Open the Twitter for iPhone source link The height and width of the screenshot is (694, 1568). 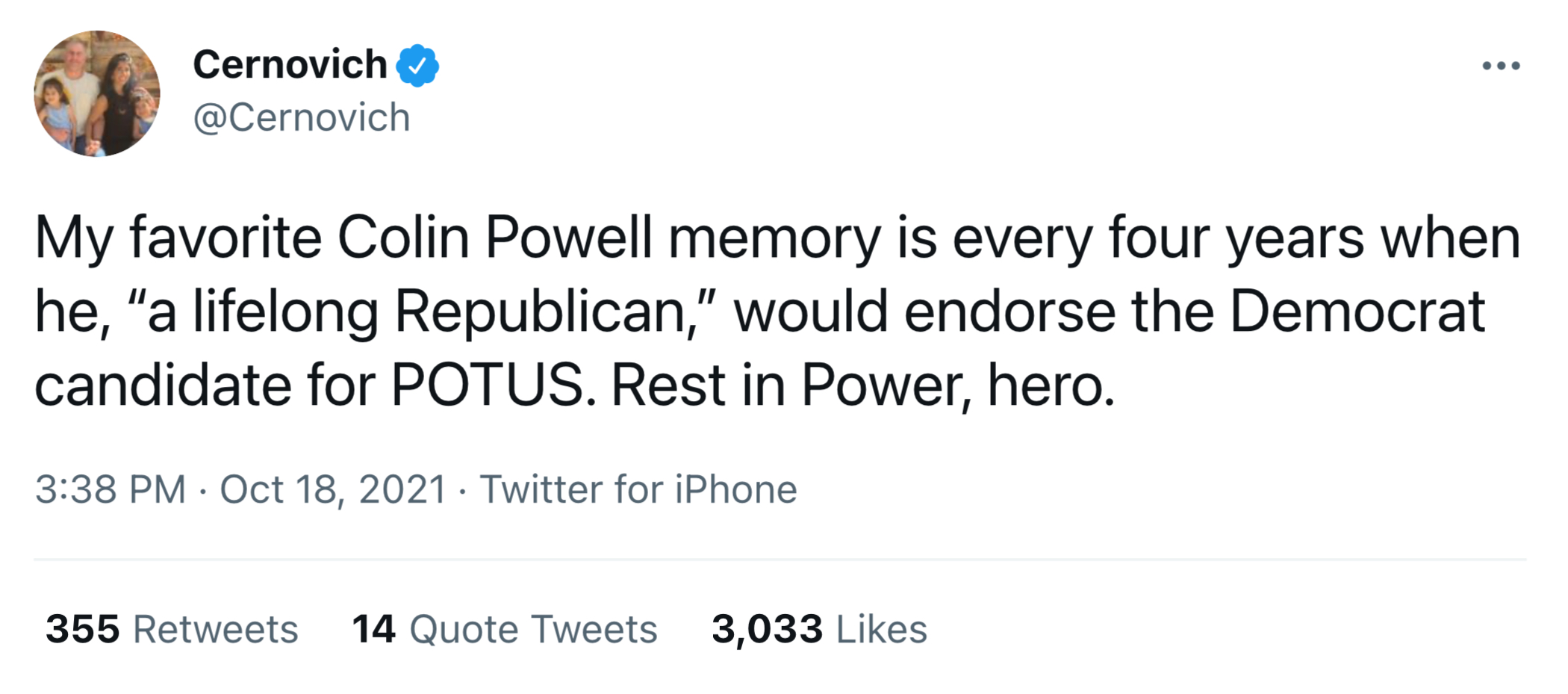[x=638, y=489]
